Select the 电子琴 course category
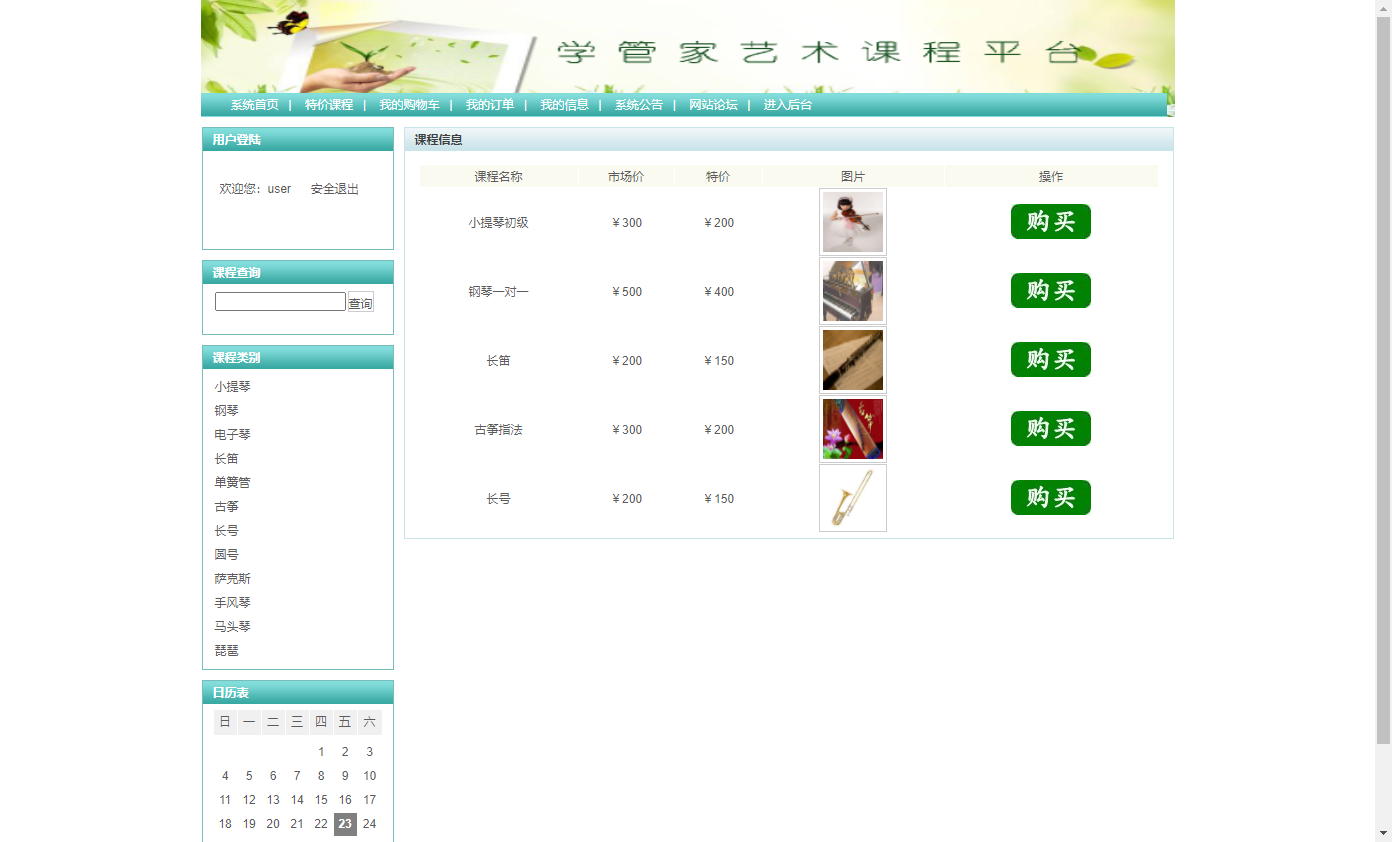 click(x=232, y=435)
